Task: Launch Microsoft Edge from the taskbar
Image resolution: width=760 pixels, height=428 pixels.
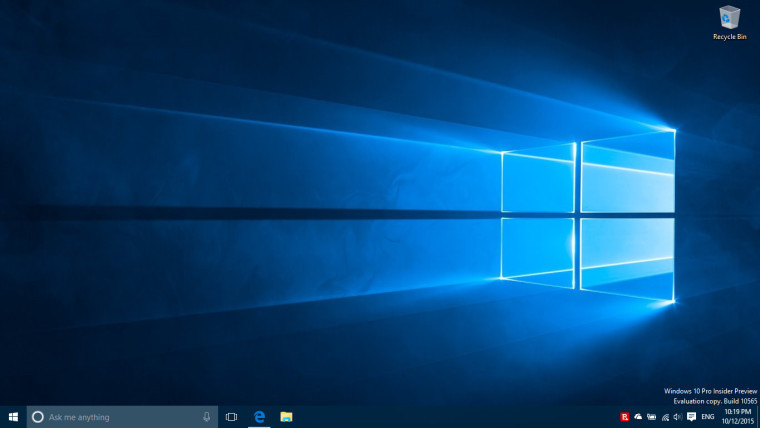Action: click(259, 417)
